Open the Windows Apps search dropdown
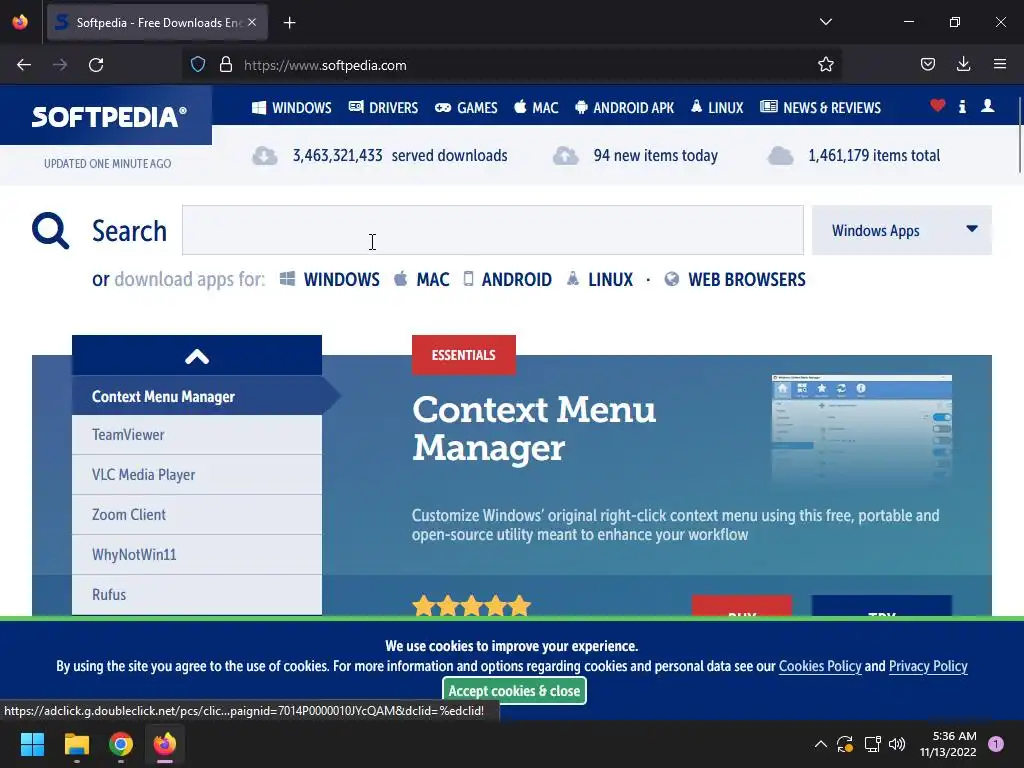The image size is (1024, 768). pyautogui.click(x=901, y=230)
